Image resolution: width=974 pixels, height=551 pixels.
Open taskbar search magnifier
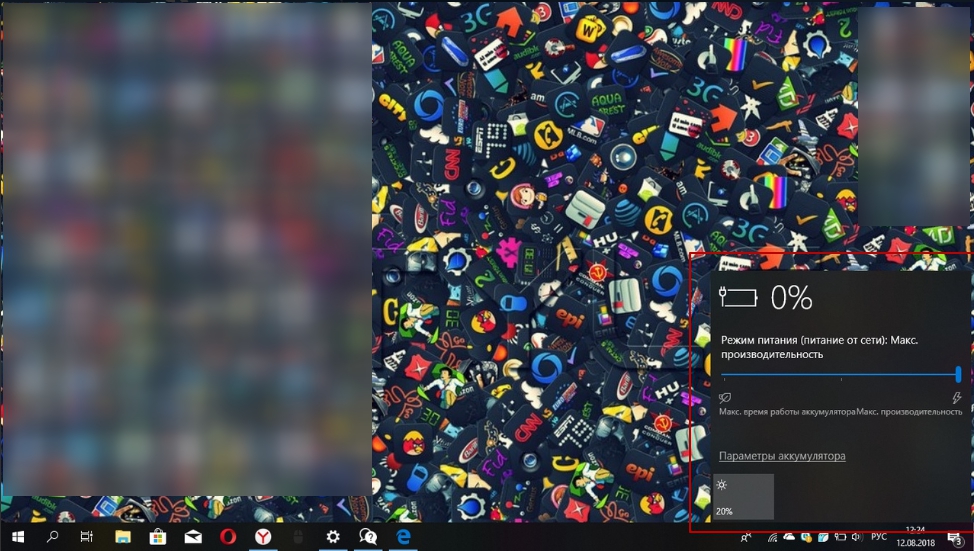[x=52, y=537]
